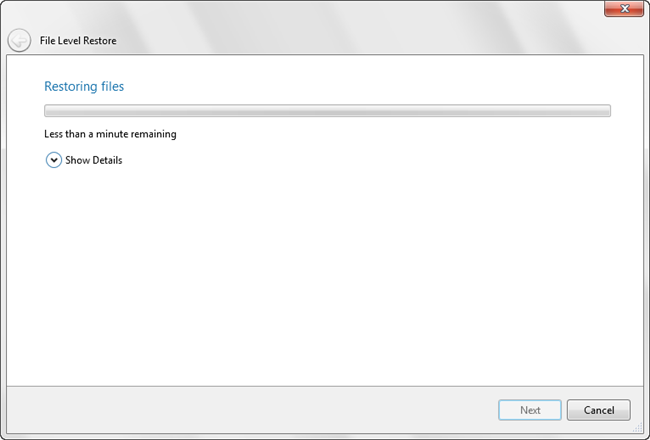The height and width of the screenshot is (440, 650).
Task: Click the back arrow icon
Action: click(x=19, y=41)
